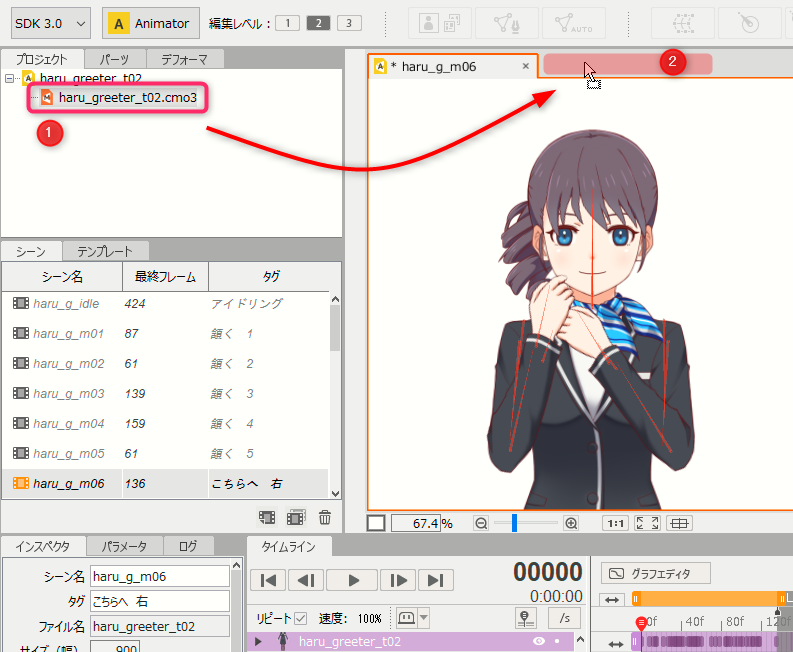Click the warp deformer creation toolbar icon
The width and height of the screenshot is (793, 652).
(x=683, y=23)
